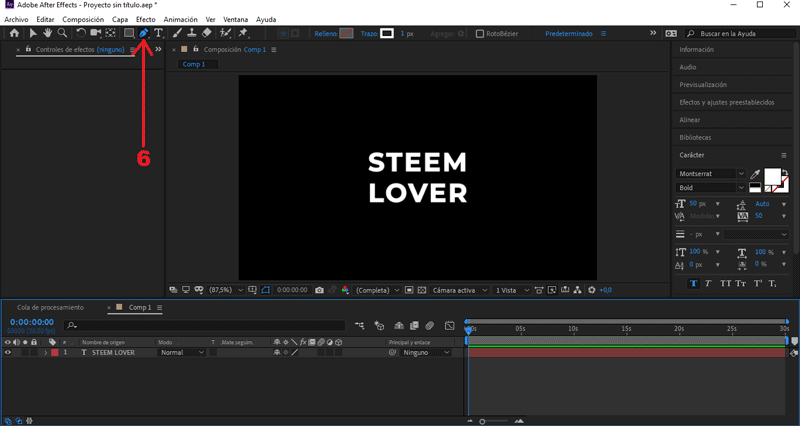Select the Rectangle shape tool
This screenshot has width=800, height=426.
[x=128, y=33]
